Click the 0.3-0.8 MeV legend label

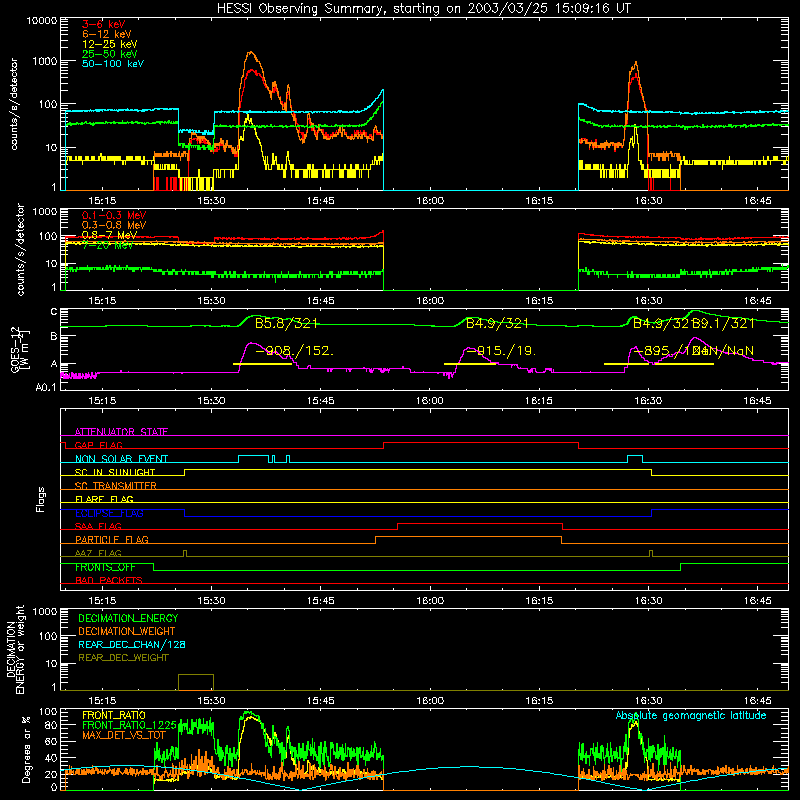pos(114,225)
